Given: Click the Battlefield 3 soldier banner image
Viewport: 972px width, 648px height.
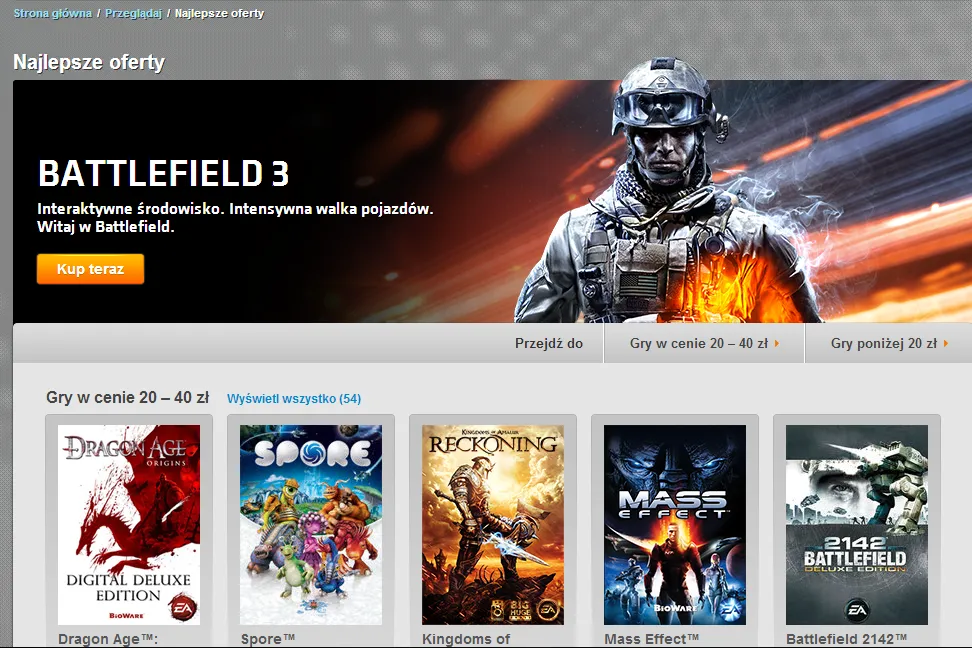Looking at the screenshot, I should pos(669,192).
